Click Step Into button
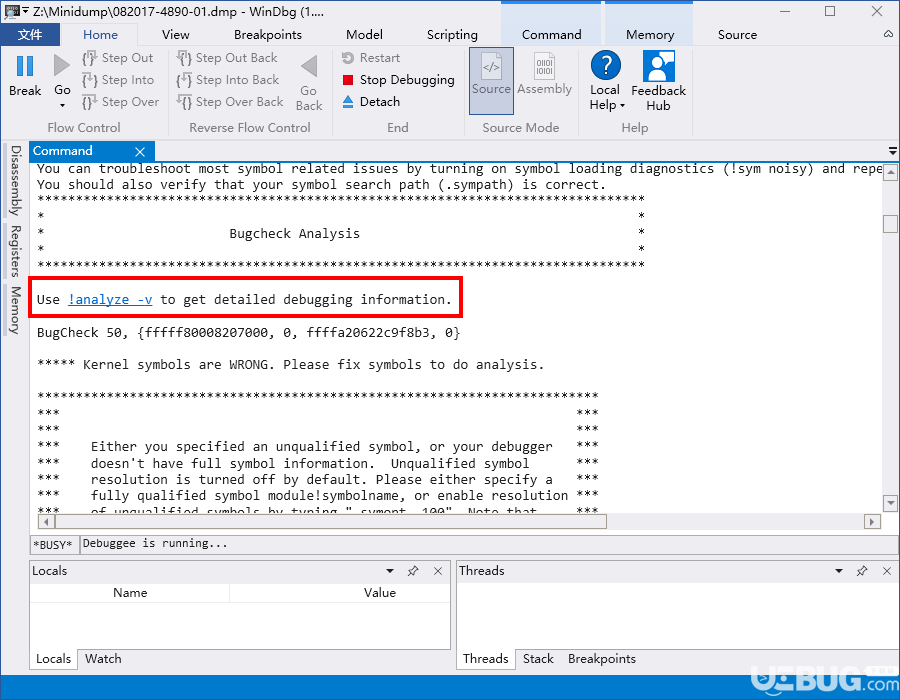This screenshot has height=700, width=900. [118, 80]
